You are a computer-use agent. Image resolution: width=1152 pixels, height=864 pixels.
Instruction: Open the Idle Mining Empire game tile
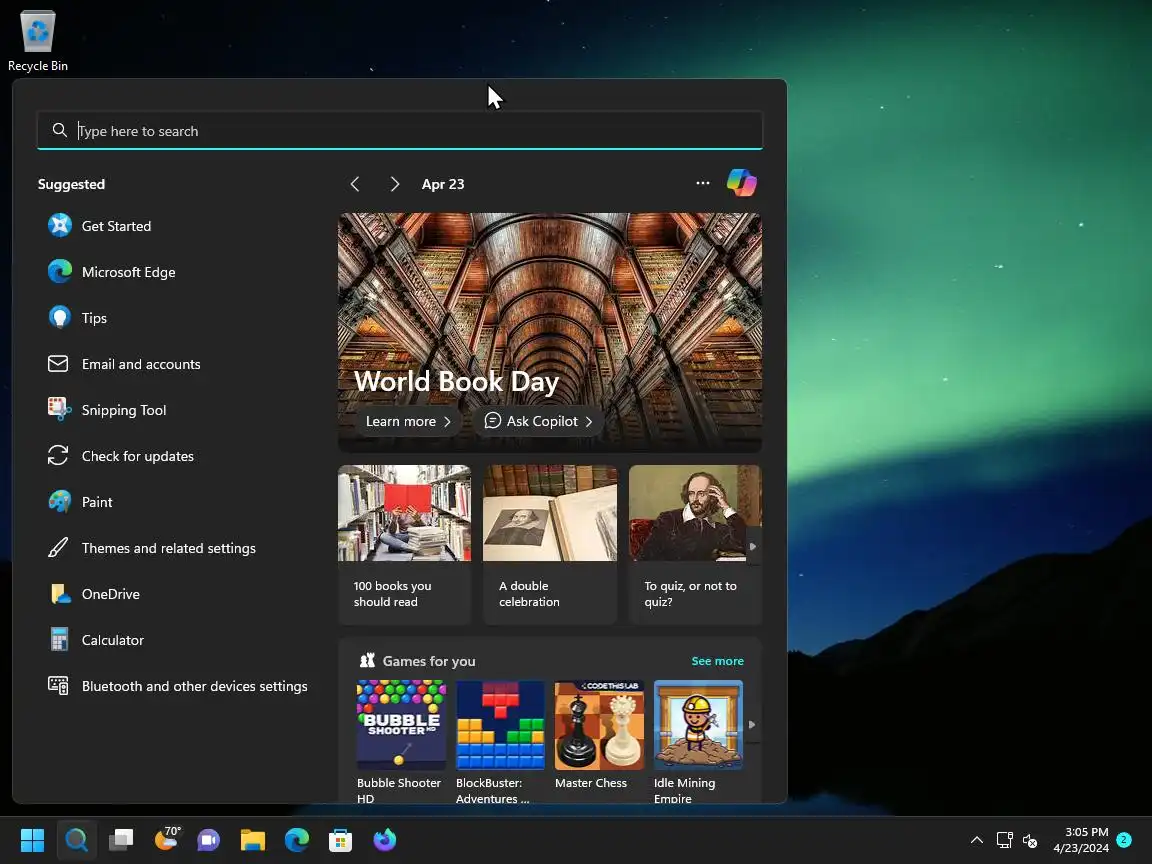click(x=698, y=742)
